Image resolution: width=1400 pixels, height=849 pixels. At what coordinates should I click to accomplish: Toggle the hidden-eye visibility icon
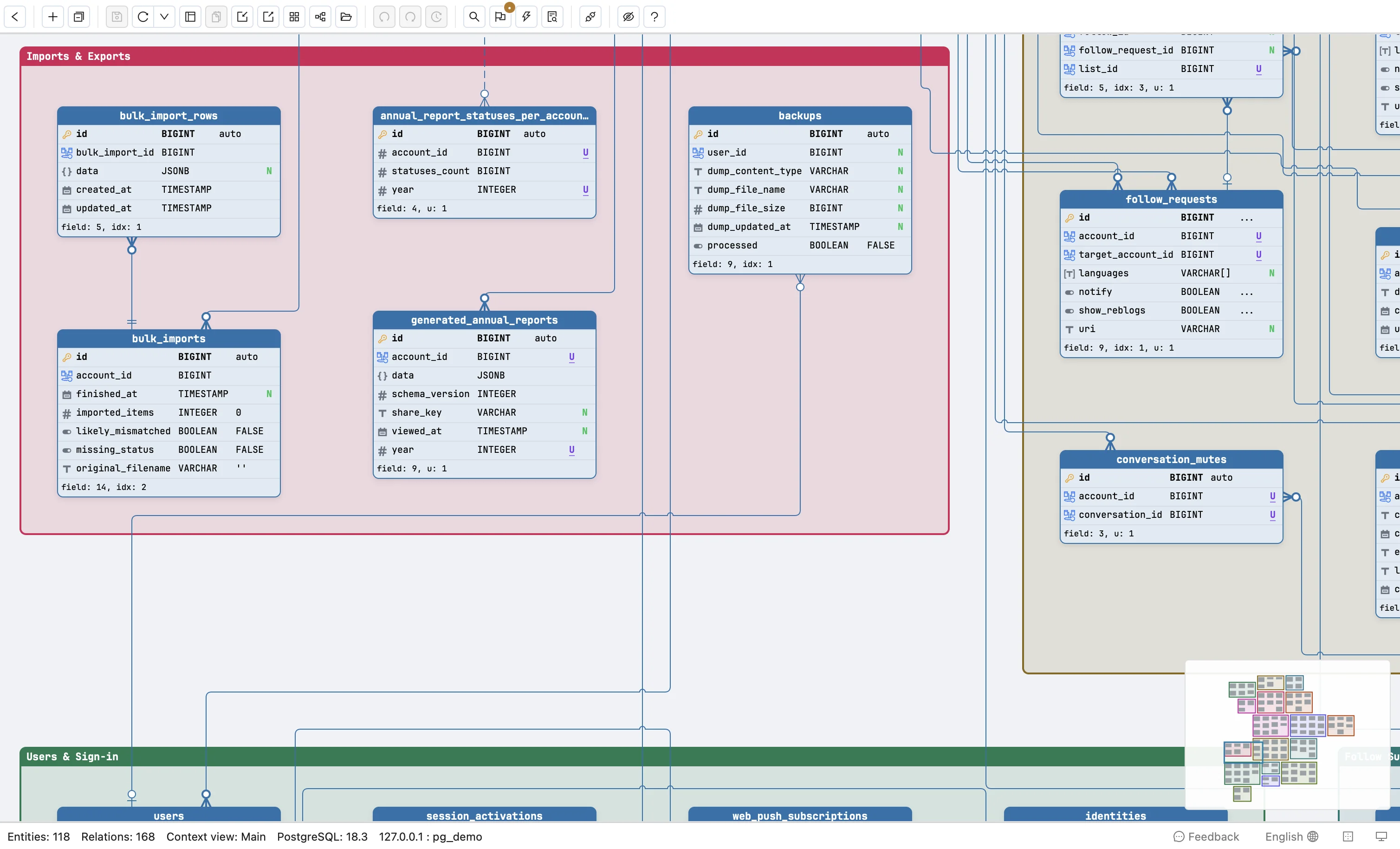tap(629, 17)
